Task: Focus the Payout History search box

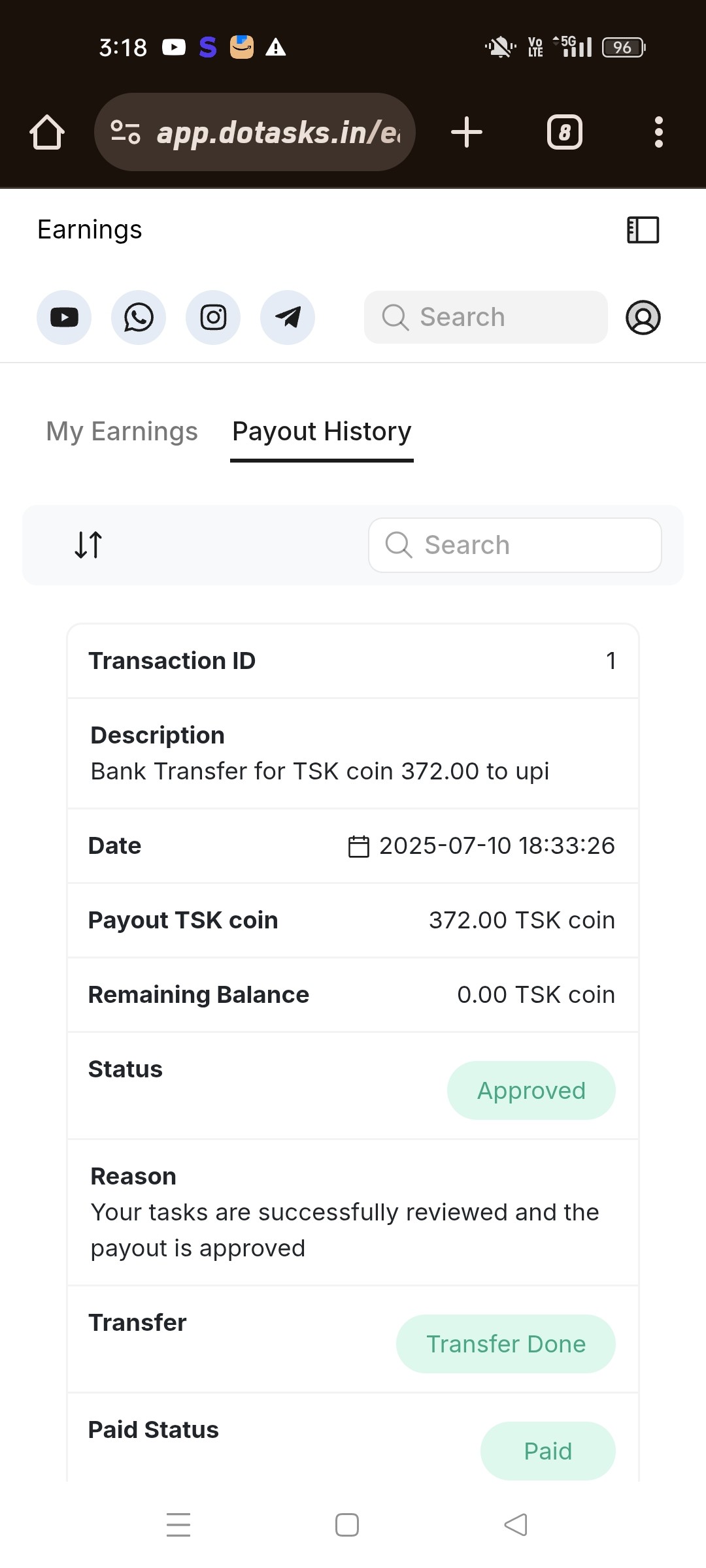Action: tap(515, 545)
